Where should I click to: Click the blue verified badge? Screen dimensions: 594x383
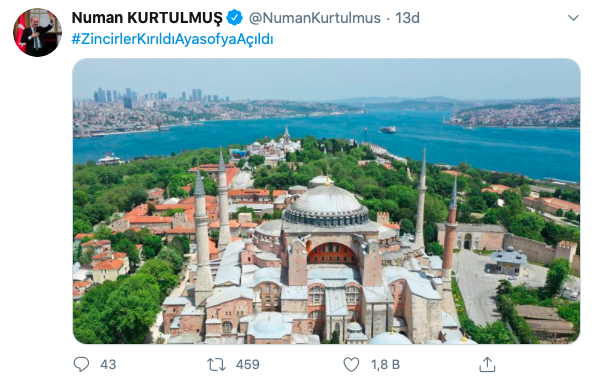234,18
